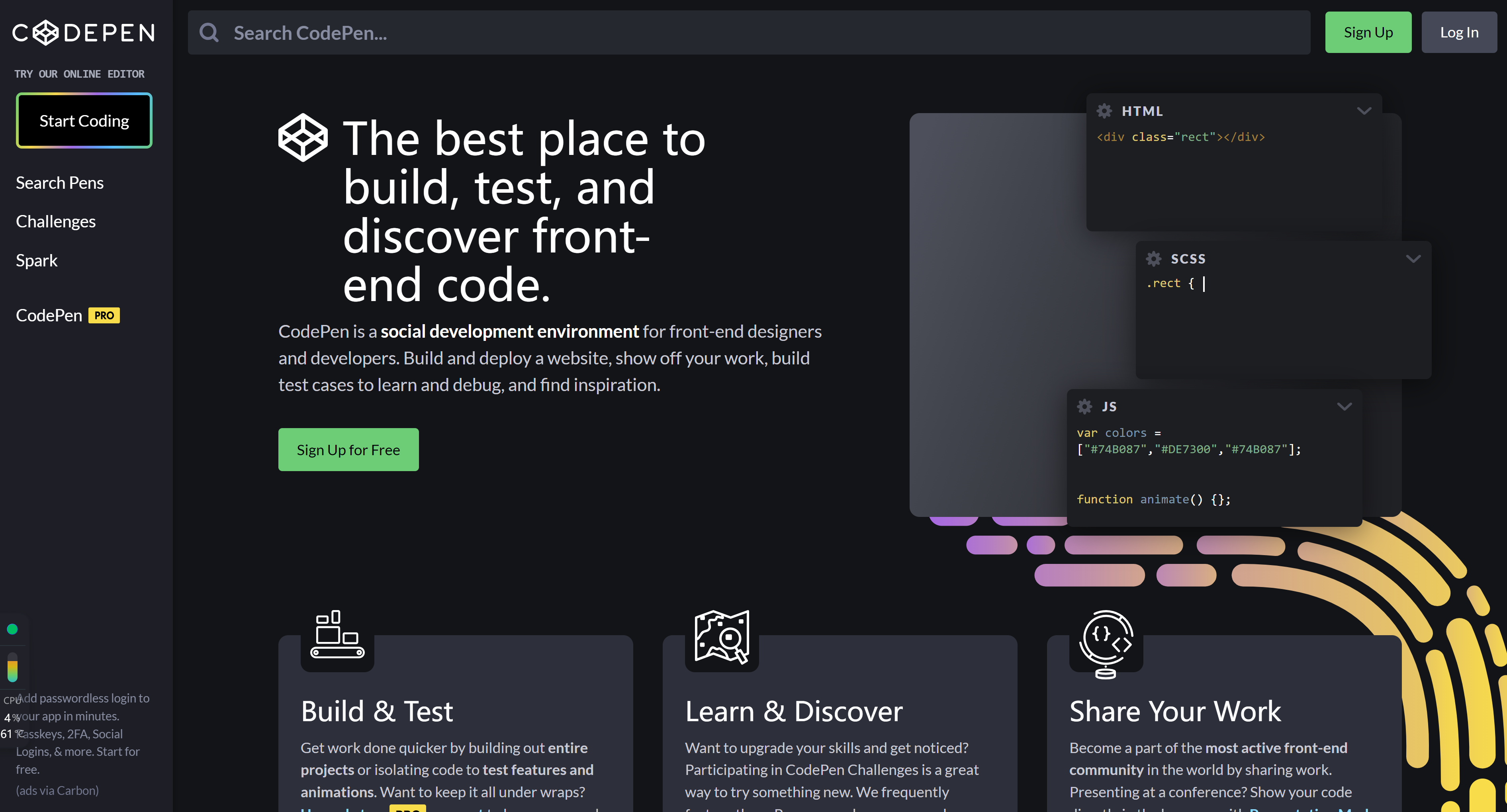Expand the SCSS panel chevron
The height and width of the screenshot is (812, 1507).
tap(1413, 258)
